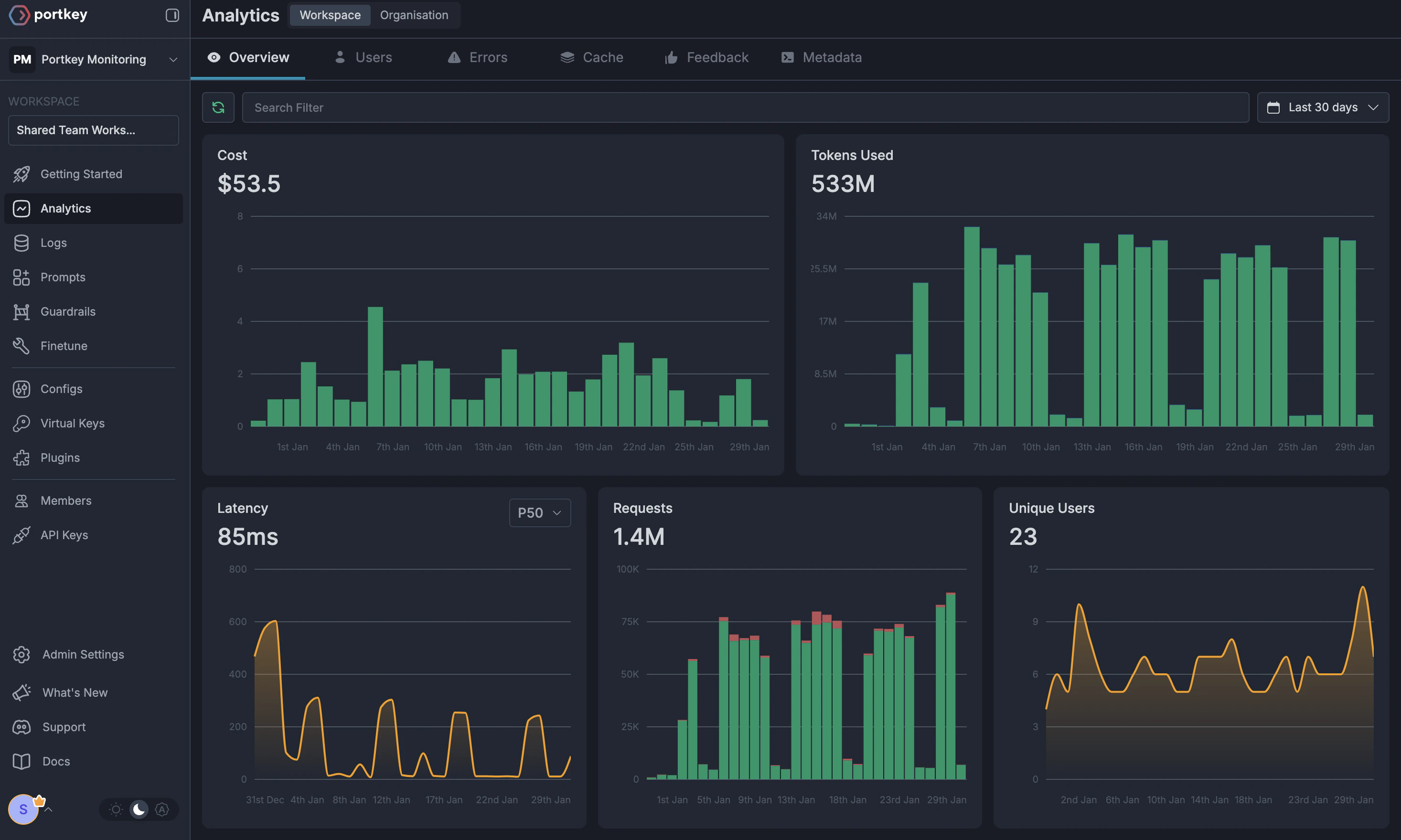The height and width of the screenshot is (840, 1401).
Task: Collapse sidebar using the panel icon
Action: click(x=172, y=15)
